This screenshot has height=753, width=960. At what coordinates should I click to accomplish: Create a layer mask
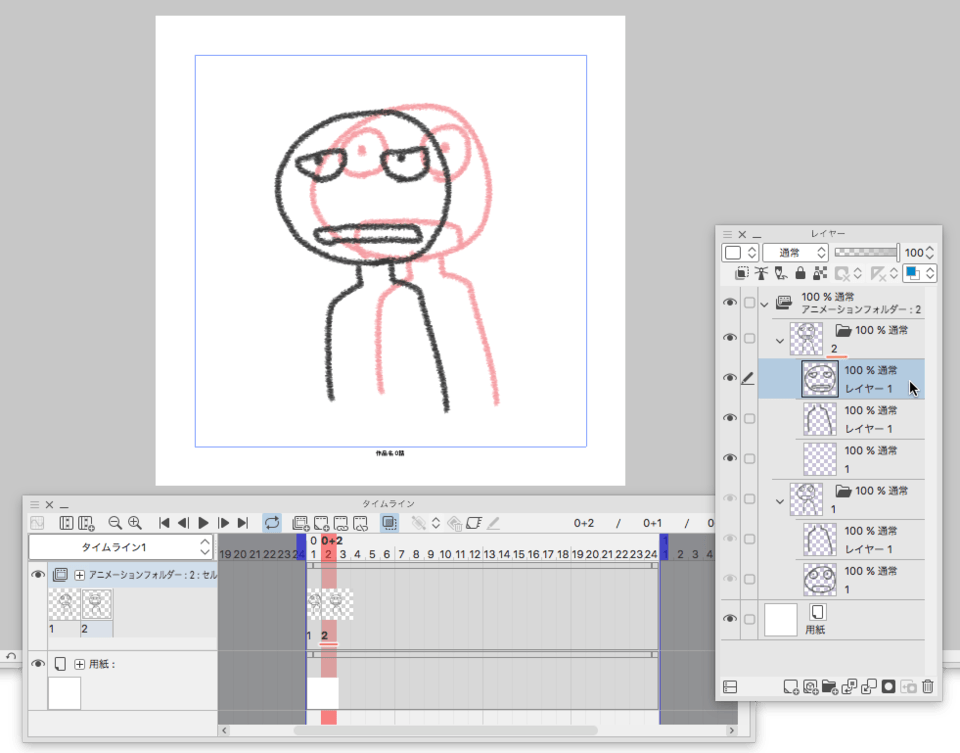tap(888, 687)
